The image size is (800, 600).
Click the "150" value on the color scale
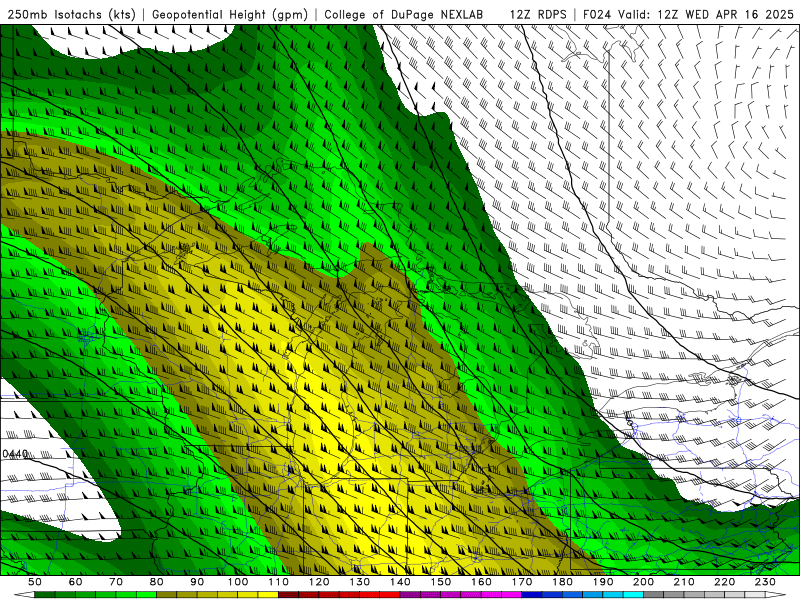(x=441, y=582)
